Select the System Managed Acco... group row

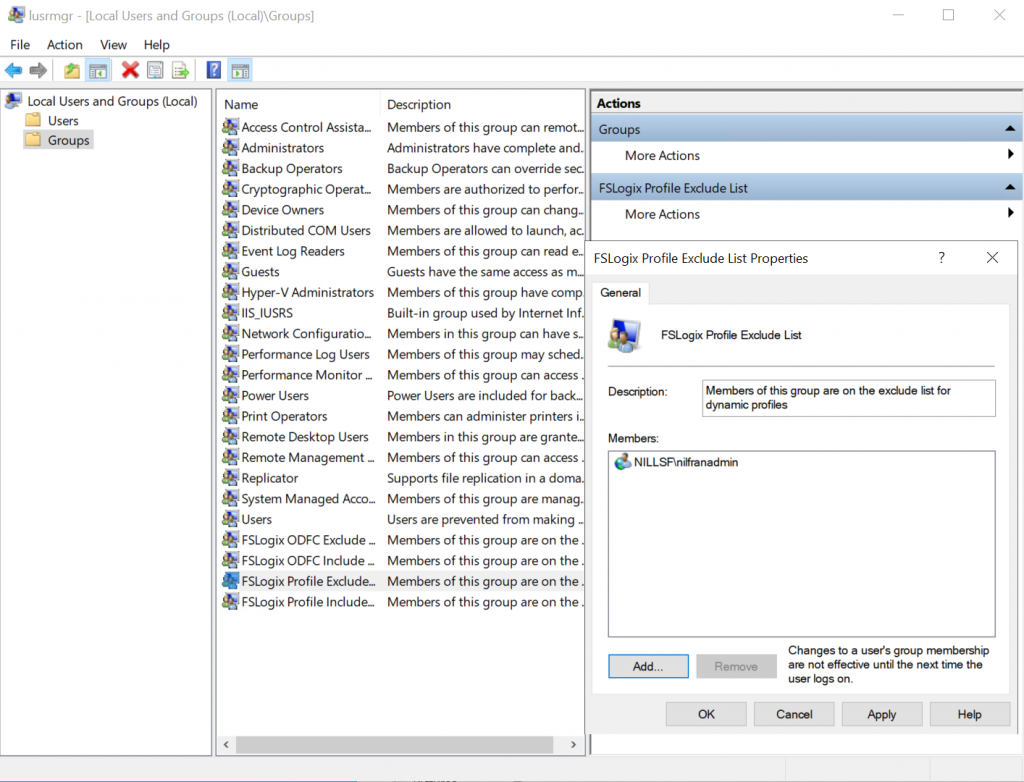pos(402,499)
